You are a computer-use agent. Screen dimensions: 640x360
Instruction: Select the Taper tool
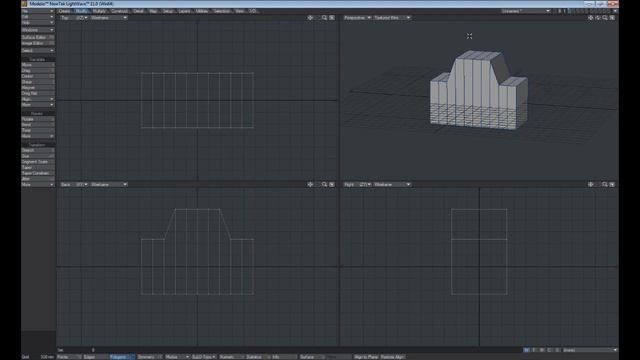point(38,167)
